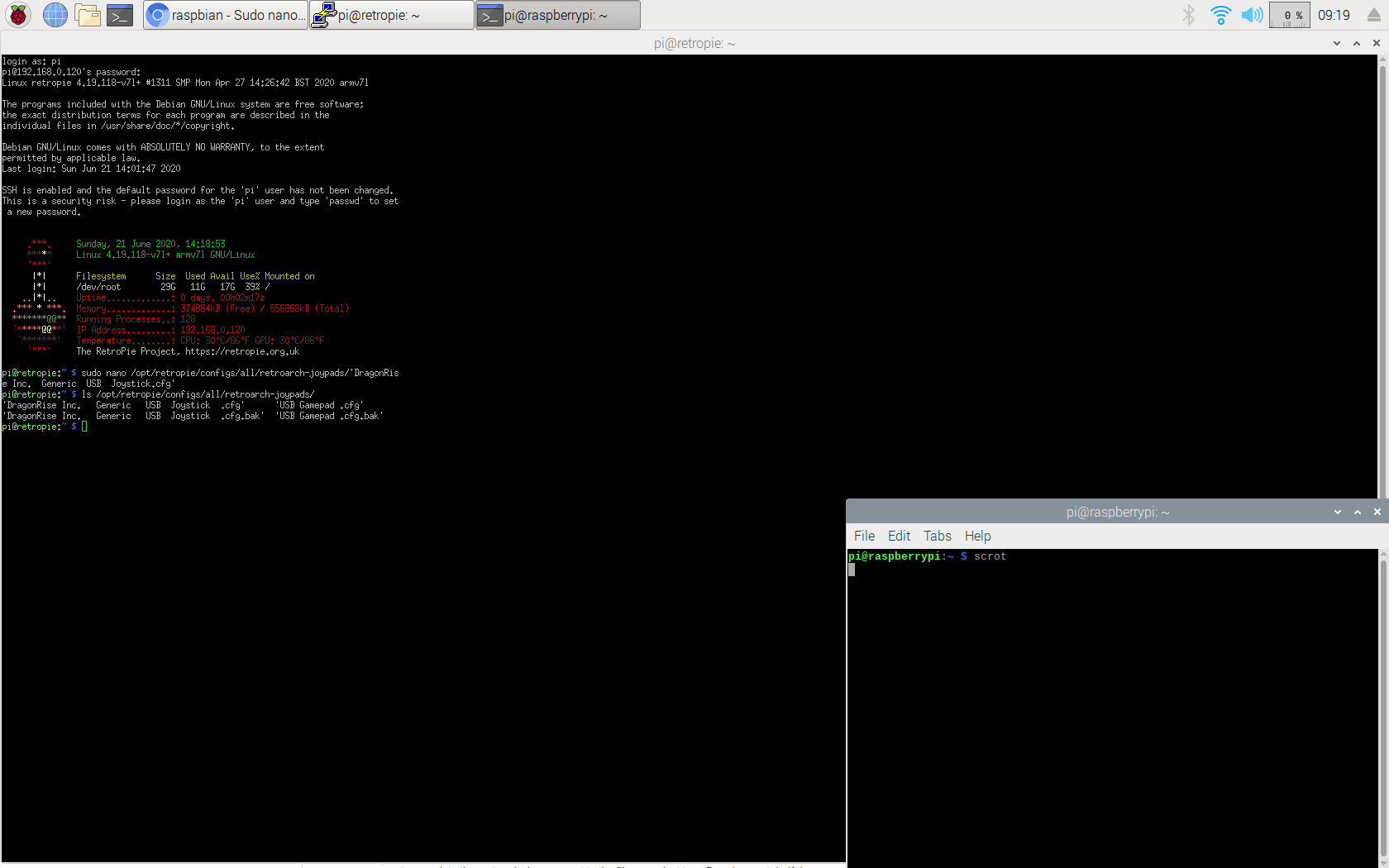1389x868 pixels.
Task: Switch to the pi@raspberrypi taskbar window button
Action: point(558,15)
